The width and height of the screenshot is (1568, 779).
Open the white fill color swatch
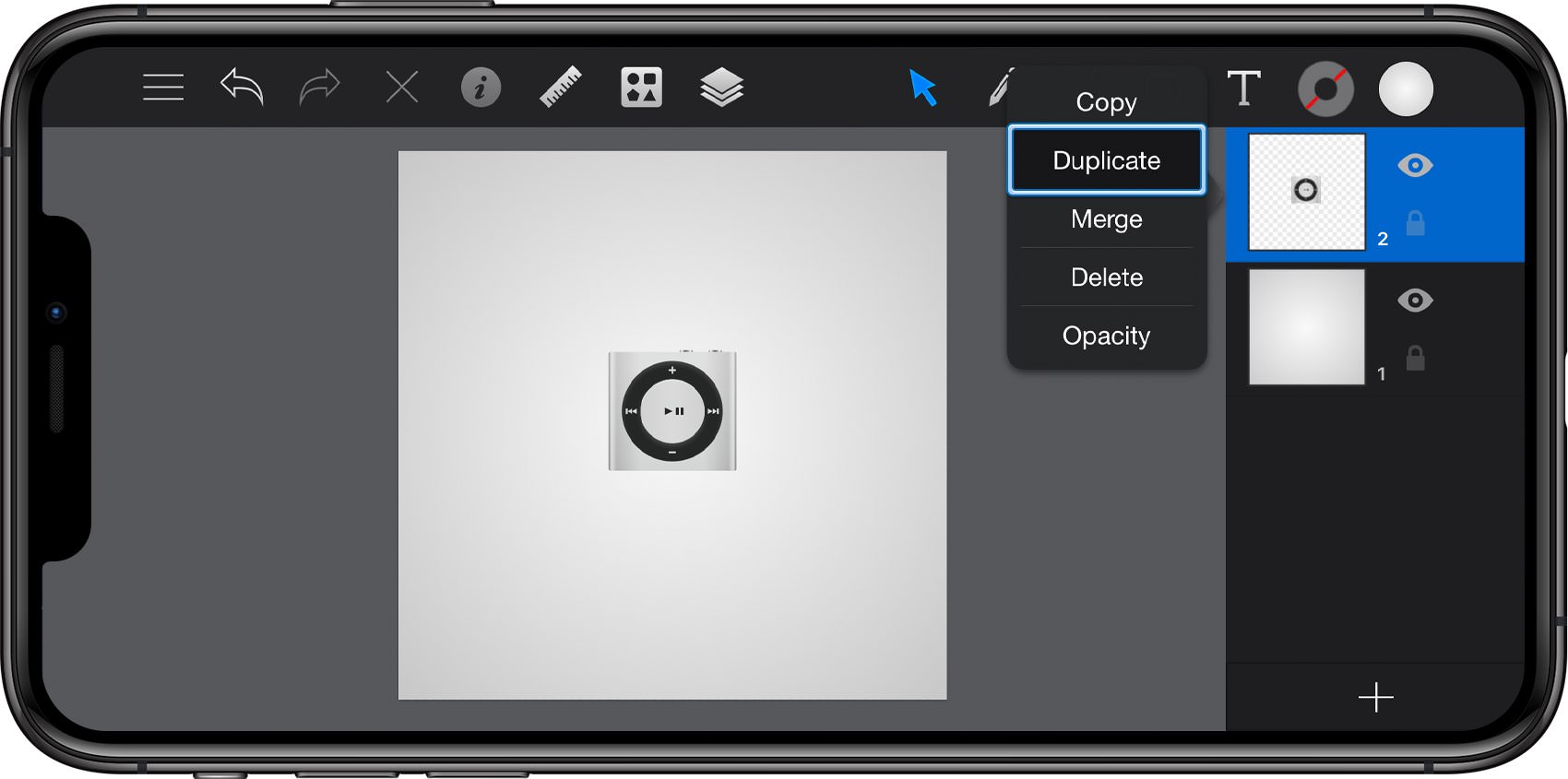pos(1406,89)
